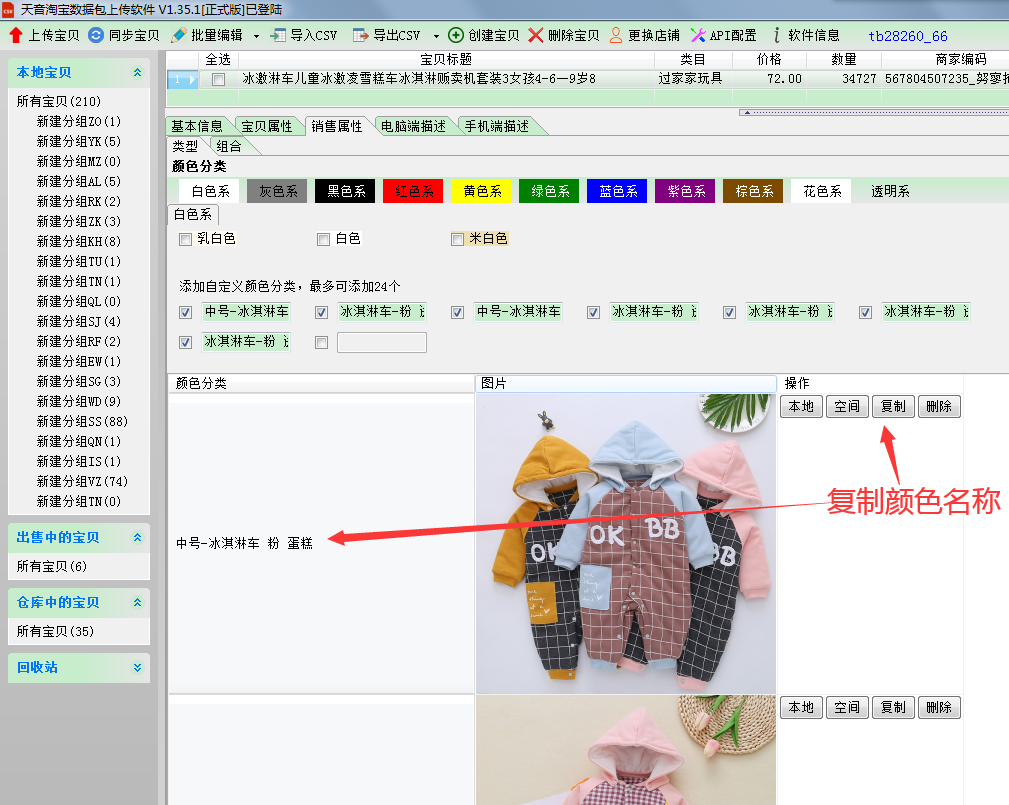Image resolution: width=1009 pixels, height=805 pixels.
Task: Select the 红色系 color swatch
Action: click(x=413, y=191)
